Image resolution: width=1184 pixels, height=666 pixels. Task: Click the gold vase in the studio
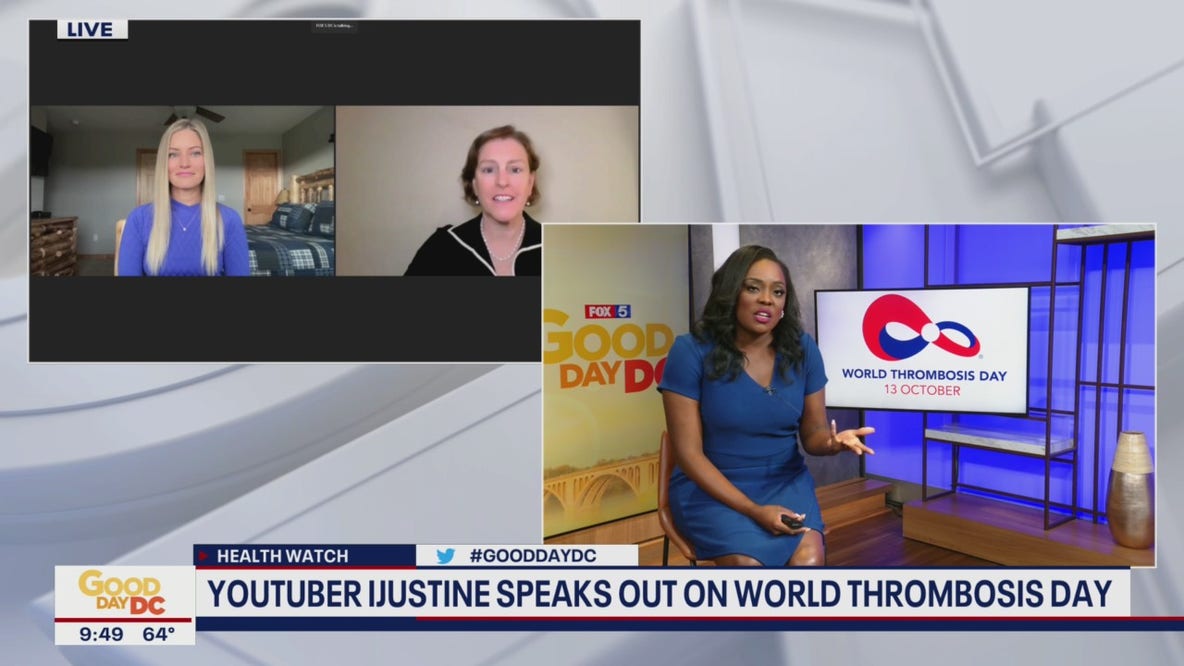click(1130, 489)
